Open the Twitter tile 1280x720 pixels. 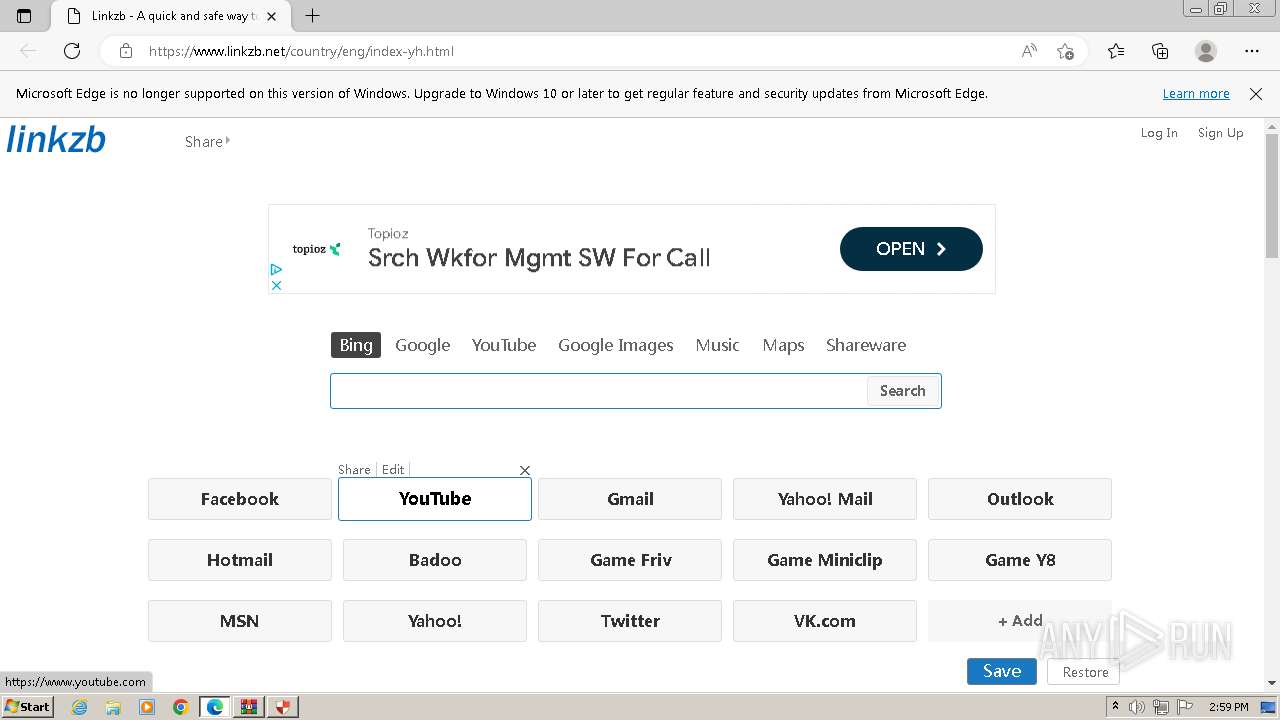(630, 621)
